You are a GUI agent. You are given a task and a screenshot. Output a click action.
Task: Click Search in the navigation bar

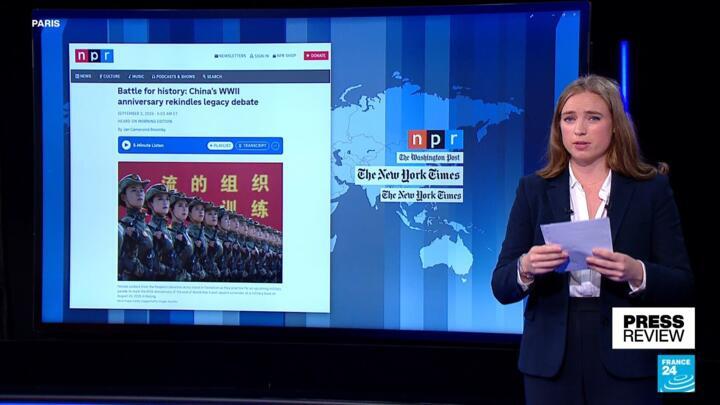(213, 76)
